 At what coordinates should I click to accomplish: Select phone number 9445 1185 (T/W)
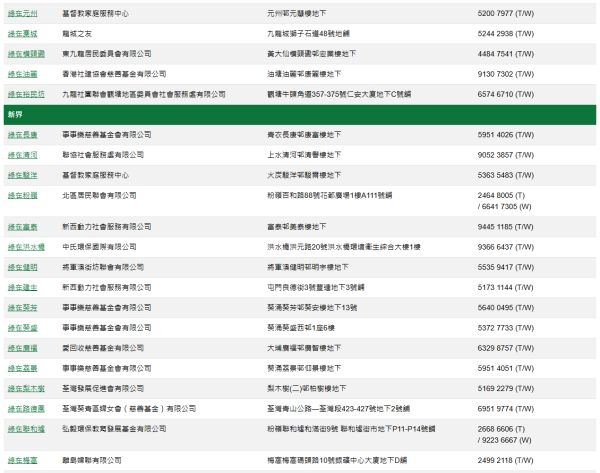tap(505, 227)
